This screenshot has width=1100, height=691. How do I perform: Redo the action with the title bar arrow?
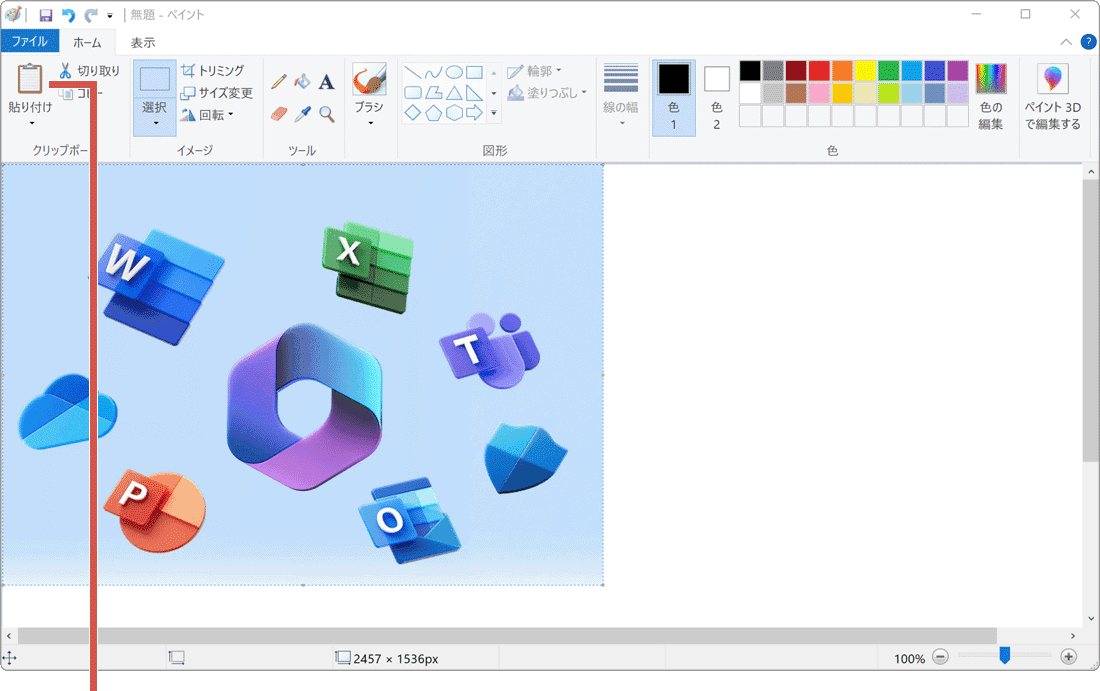pos(91,15)
